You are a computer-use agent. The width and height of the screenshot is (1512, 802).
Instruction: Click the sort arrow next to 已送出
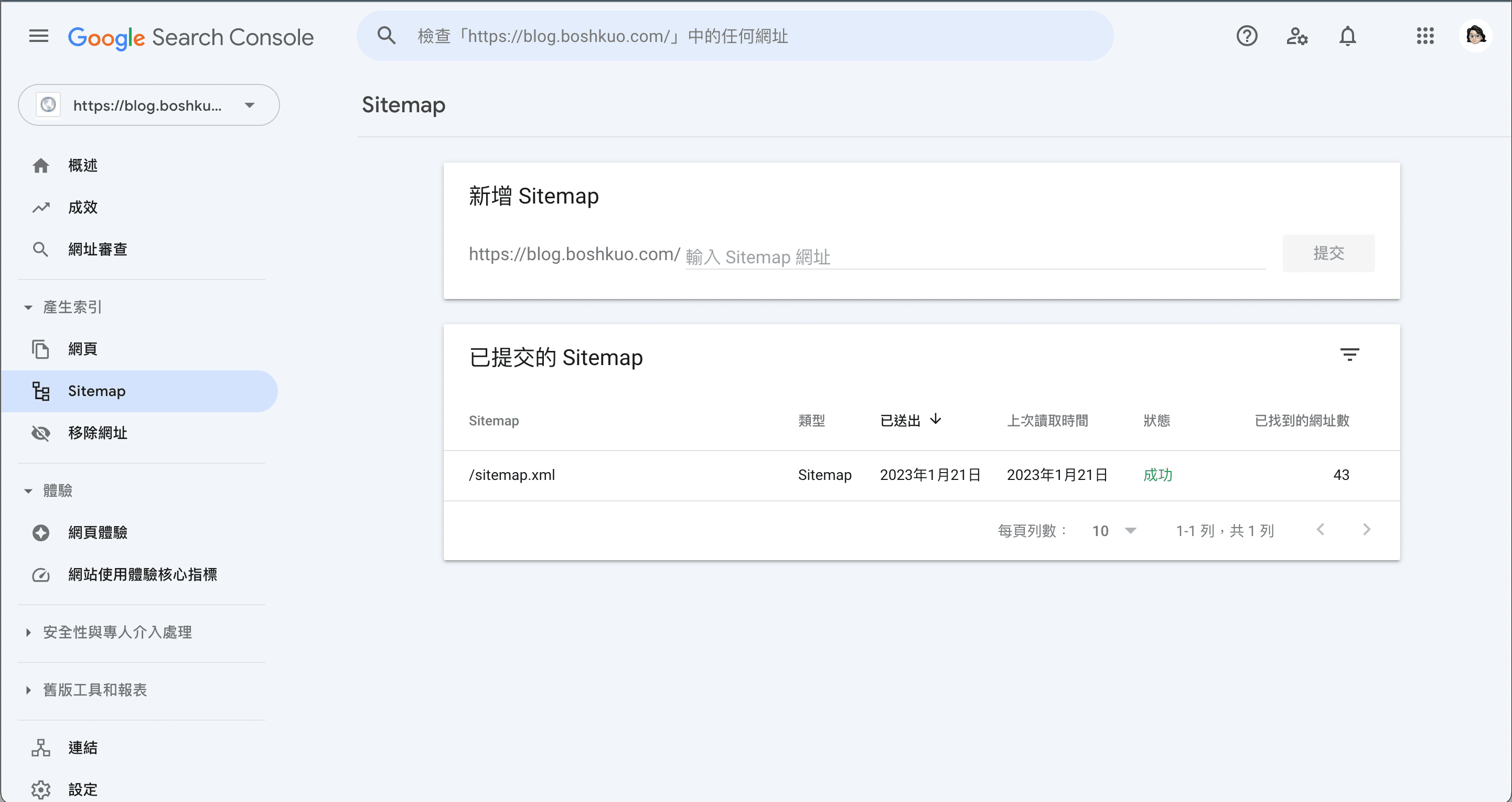click(936, 419)
